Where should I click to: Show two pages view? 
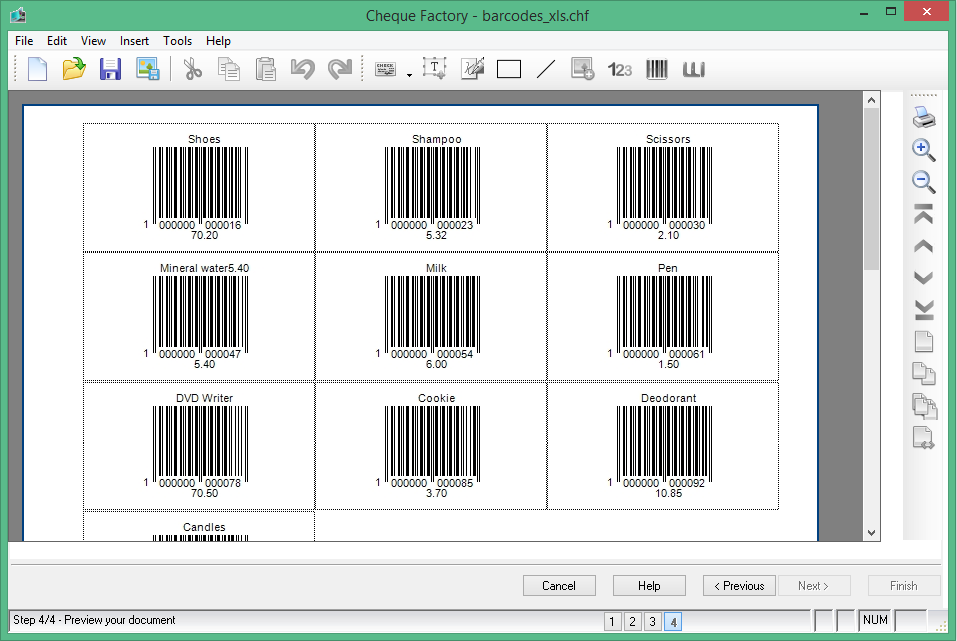pos(923,374)
